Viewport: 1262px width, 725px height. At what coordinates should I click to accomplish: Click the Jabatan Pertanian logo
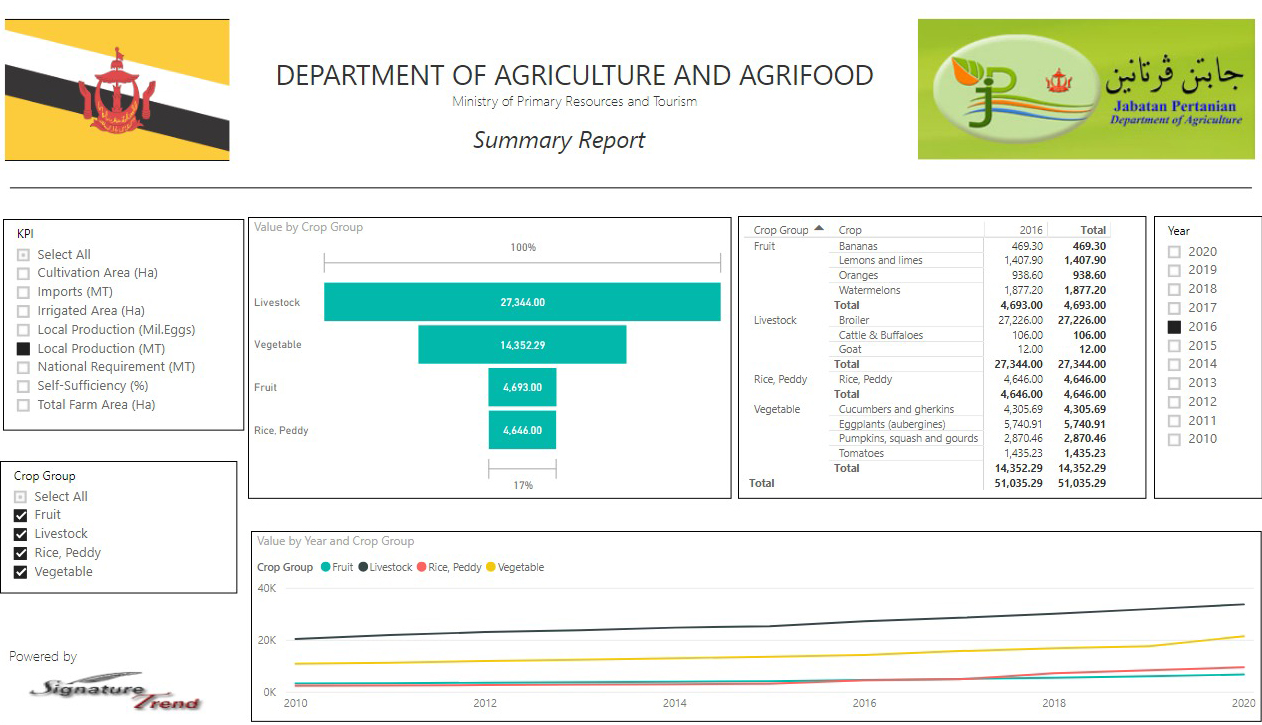(x=1086, y=89)
